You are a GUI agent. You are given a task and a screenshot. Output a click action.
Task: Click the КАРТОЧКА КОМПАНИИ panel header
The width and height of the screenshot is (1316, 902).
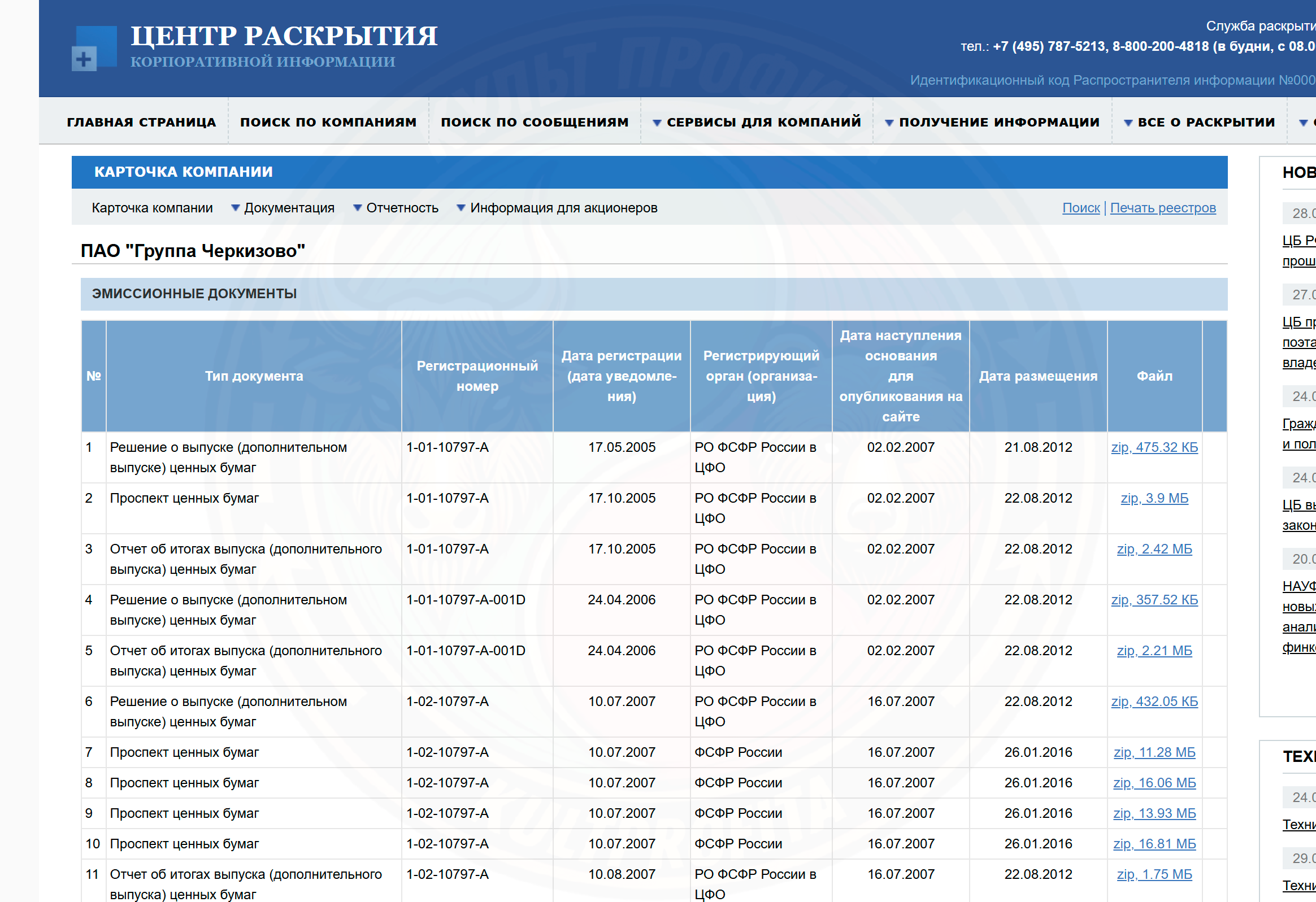point(649,172)
